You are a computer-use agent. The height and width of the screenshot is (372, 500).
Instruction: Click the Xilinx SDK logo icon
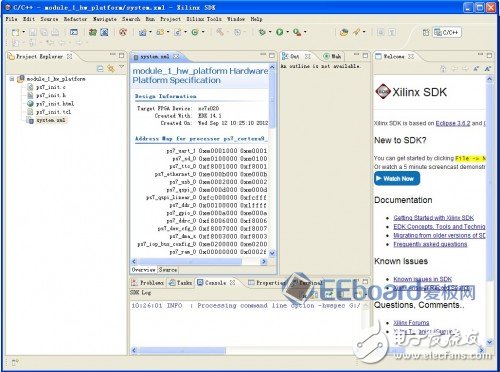[383, 91]
